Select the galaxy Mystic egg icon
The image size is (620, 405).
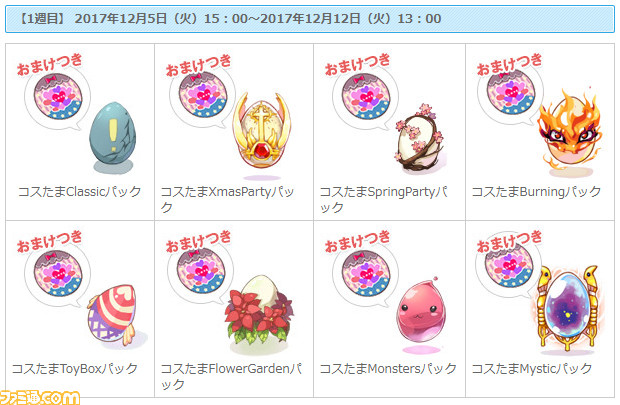[567, 307]
